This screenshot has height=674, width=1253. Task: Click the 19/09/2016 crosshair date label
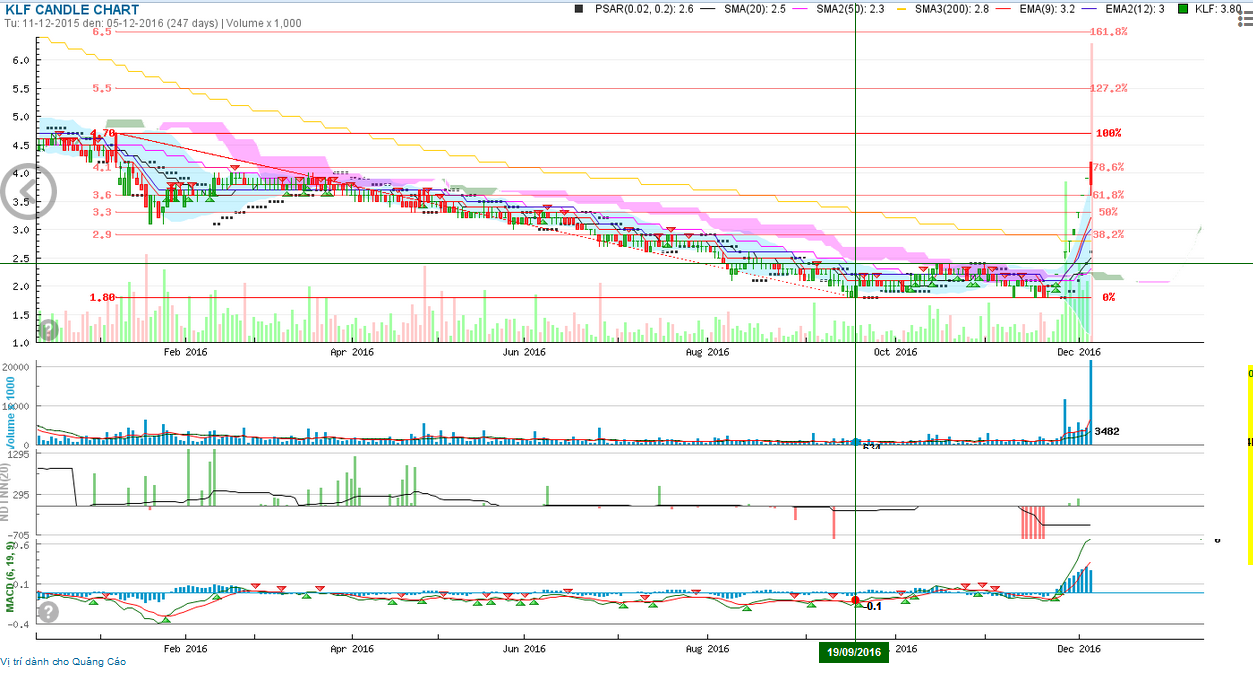[854, 652]
